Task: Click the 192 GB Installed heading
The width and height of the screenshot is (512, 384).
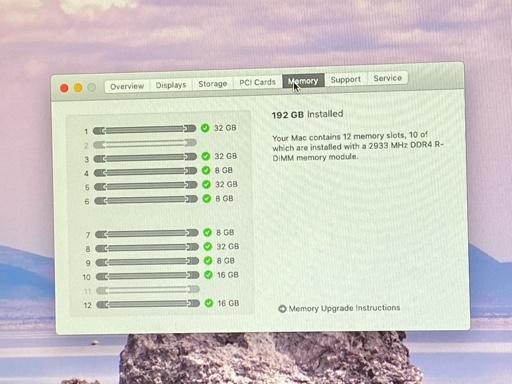Action: coord(307,114)
